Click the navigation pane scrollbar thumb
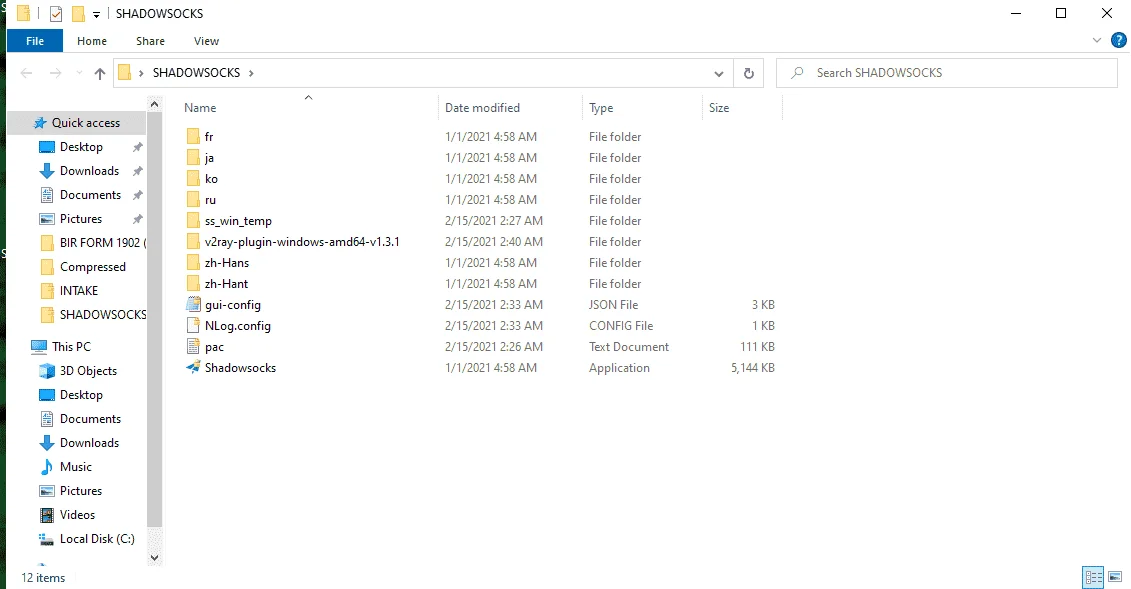The height and width of the screenshot is (589, 1131). pyautogui.click(x=154, y=319)
